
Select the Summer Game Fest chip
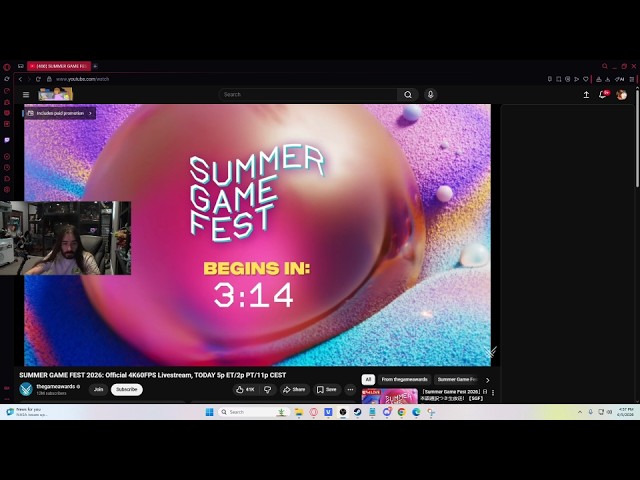pyautogui.click(x=457, y=380)
